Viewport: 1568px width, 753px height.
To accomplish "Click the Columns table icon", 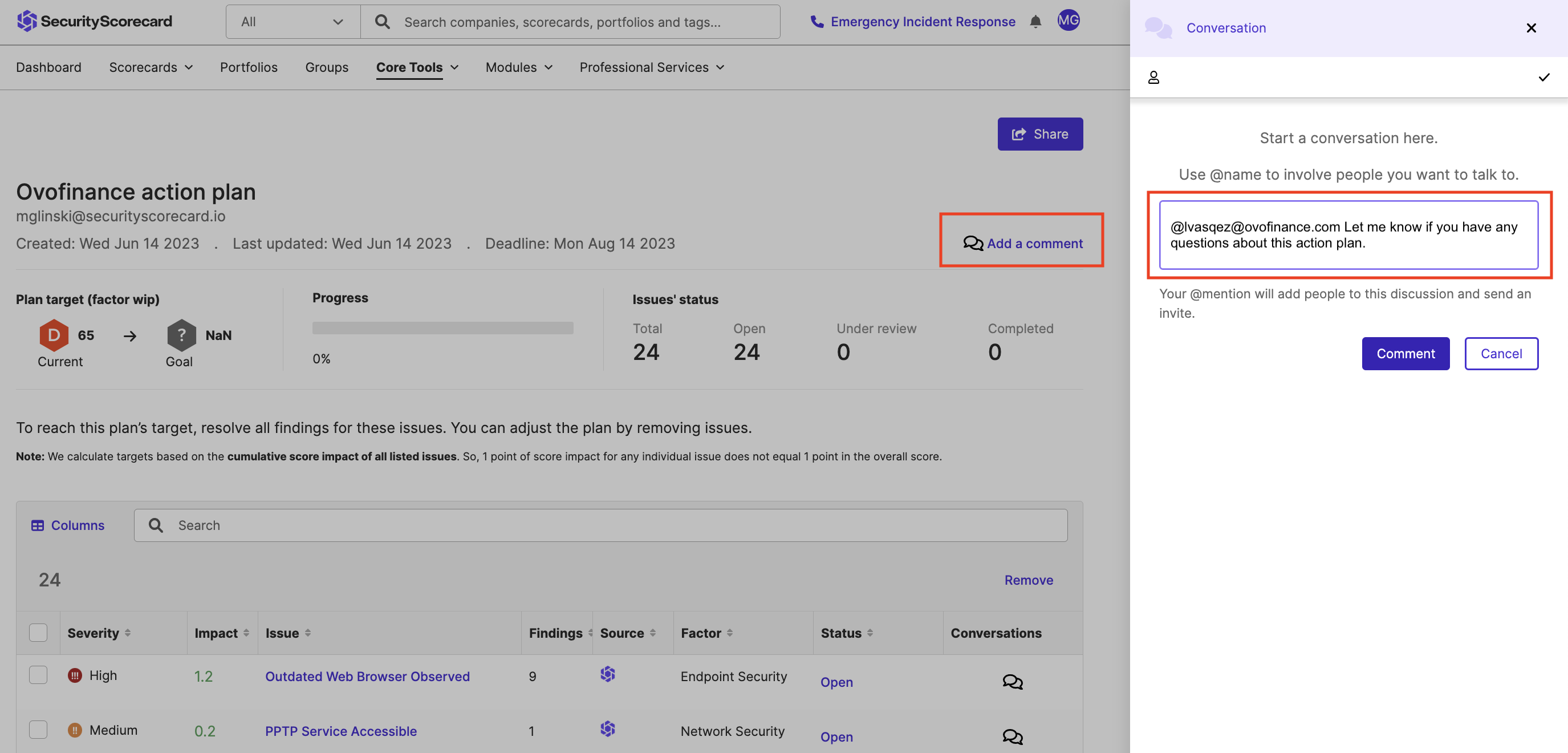I will coord(38,525).
